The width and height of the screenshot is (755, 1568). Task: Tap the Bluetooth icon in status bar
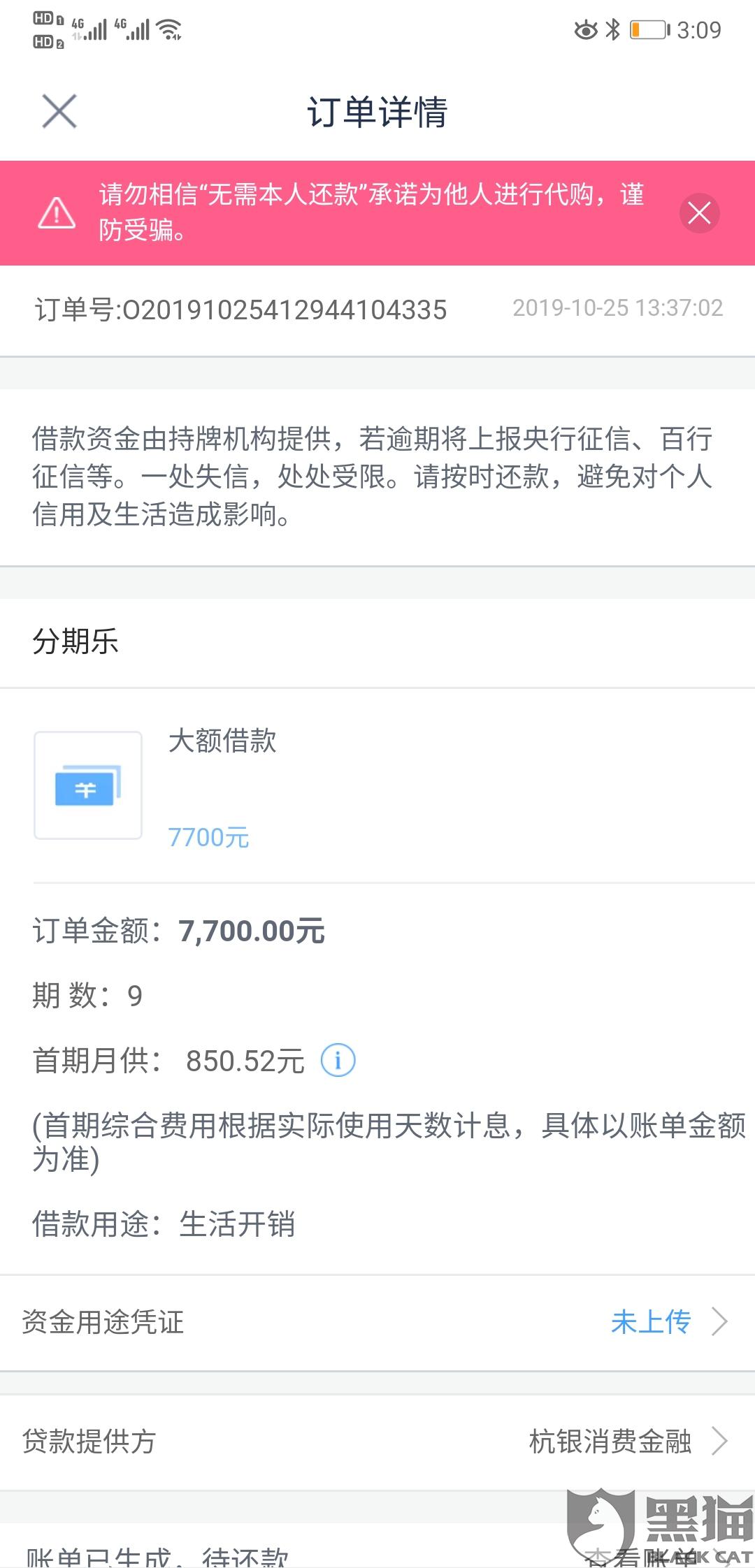click(613, 30)
